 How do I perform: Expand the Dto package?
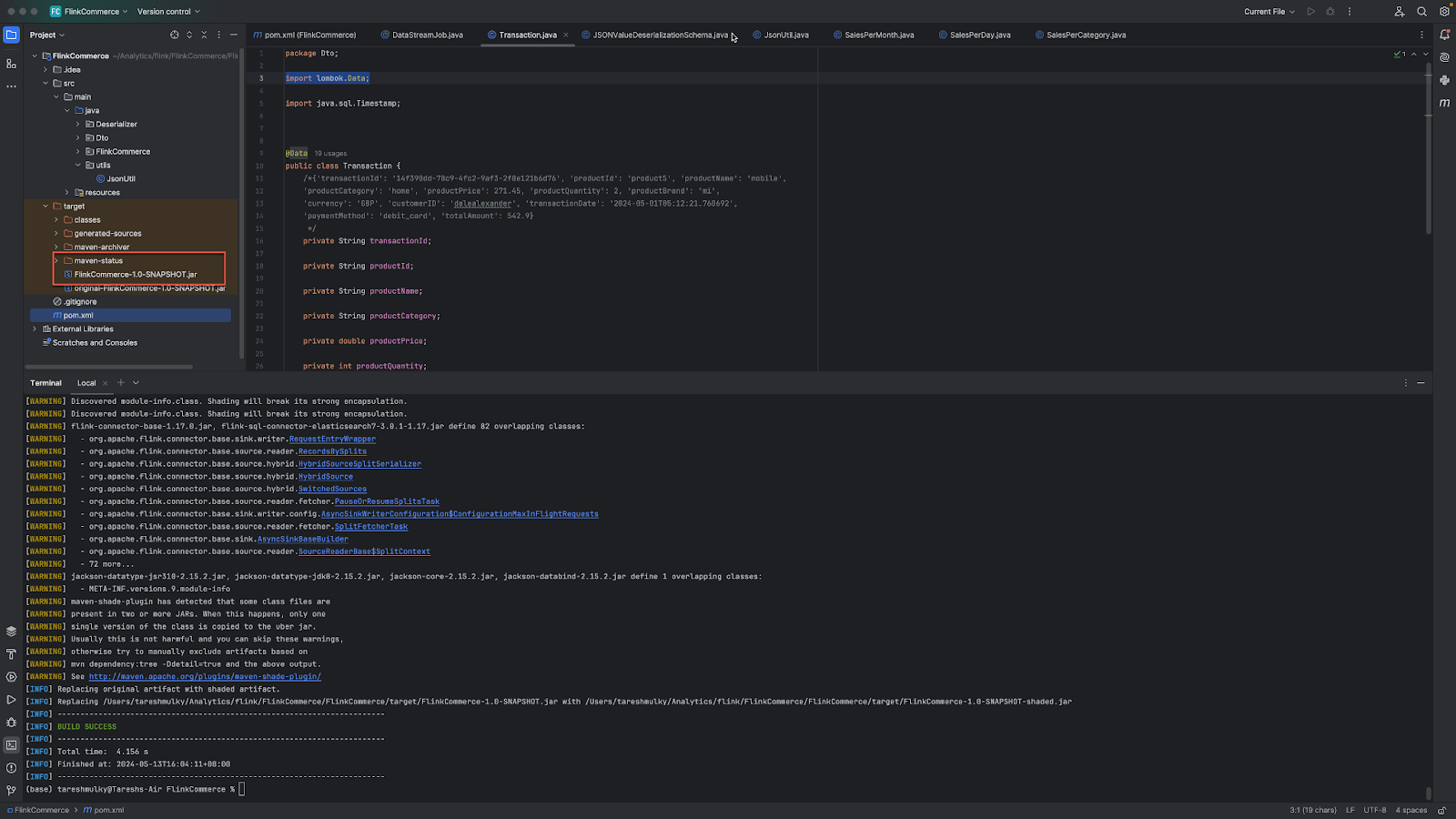pyautogui.click(x=78, y=137)
